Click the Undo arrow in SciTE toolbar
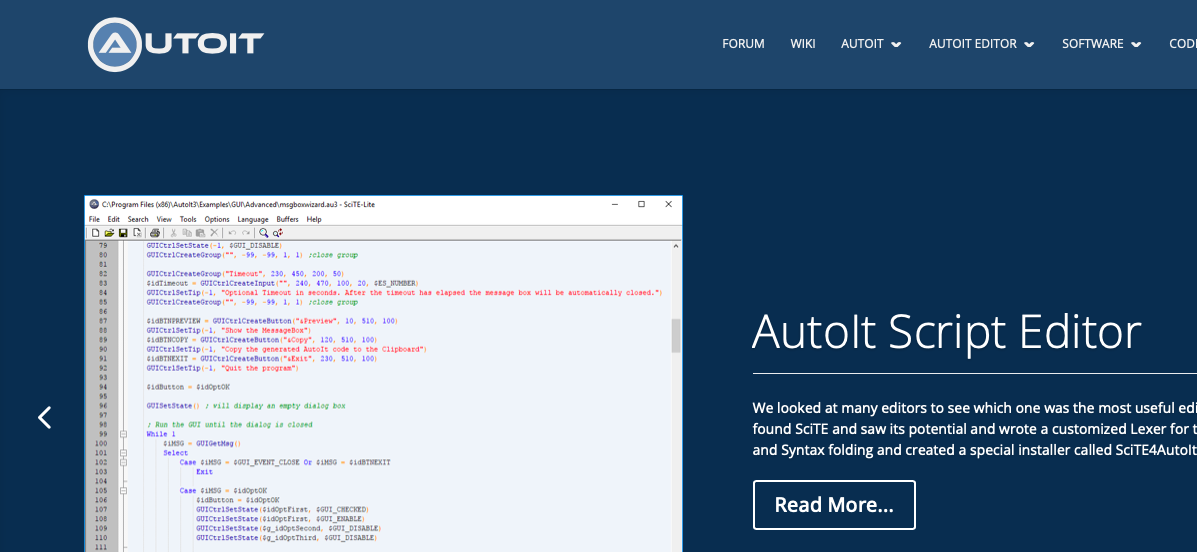 coord(232,233)
